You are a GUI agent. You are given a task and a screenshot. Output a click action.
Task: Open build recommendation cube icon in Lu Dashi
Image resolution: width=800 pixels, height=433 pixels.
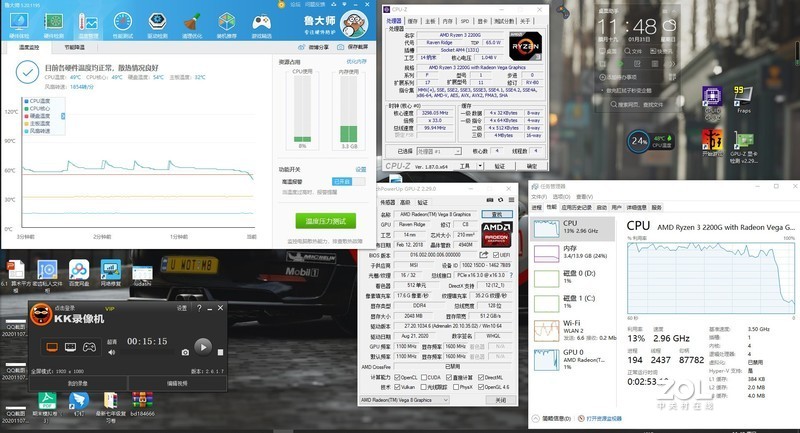pos(227,22)
